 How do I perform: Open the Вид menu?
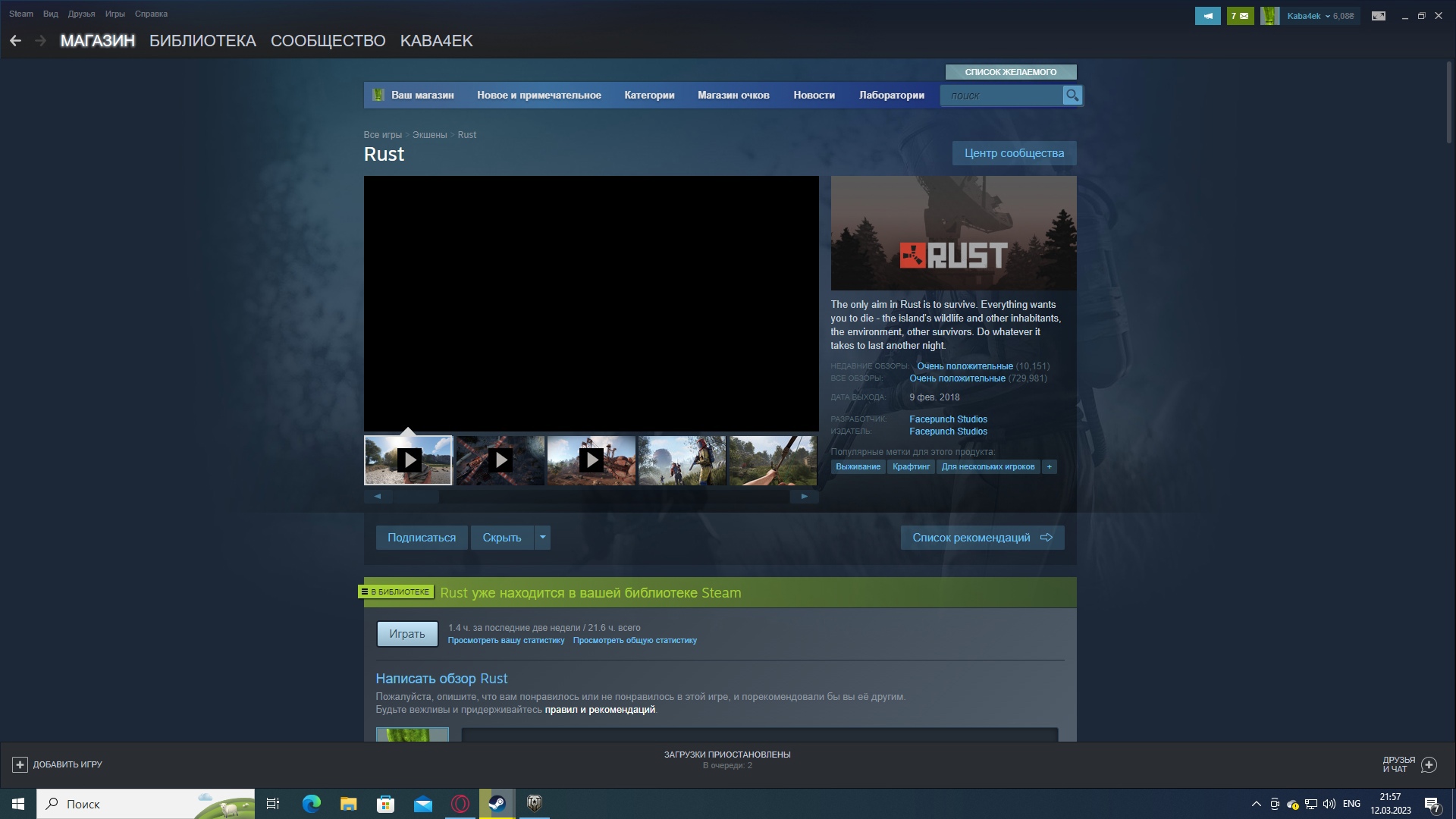(x=51, y=14)
